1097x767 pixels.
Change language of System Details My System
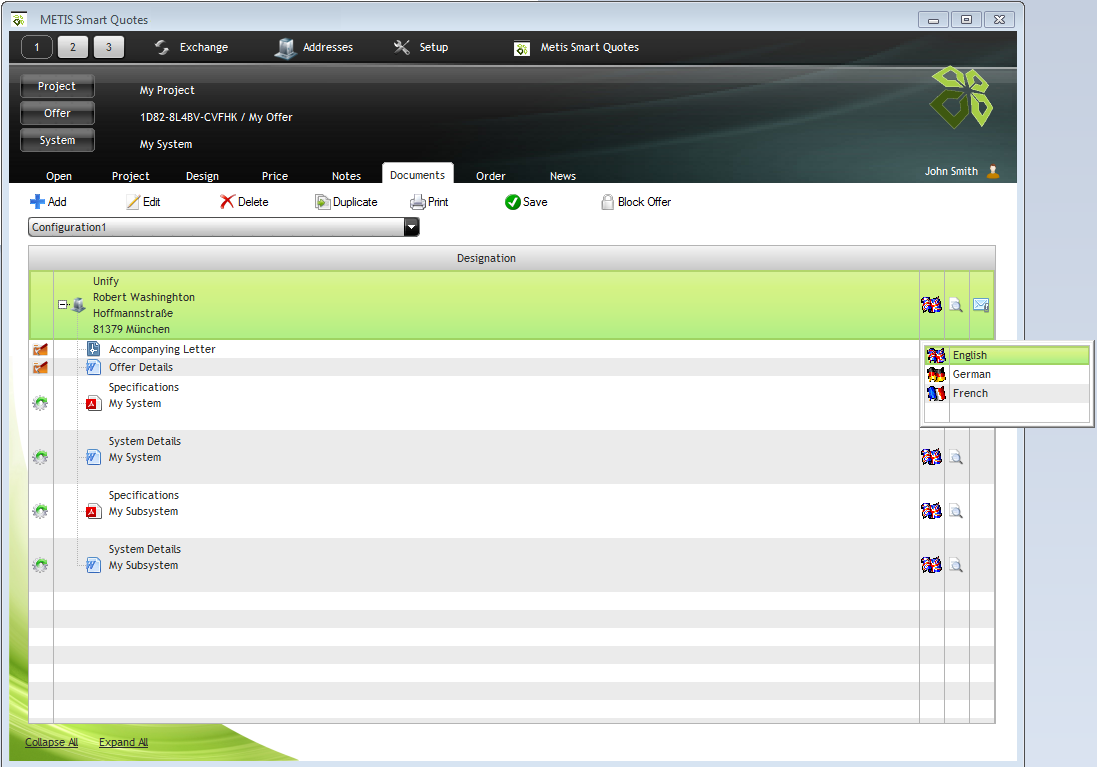(931, 456)
